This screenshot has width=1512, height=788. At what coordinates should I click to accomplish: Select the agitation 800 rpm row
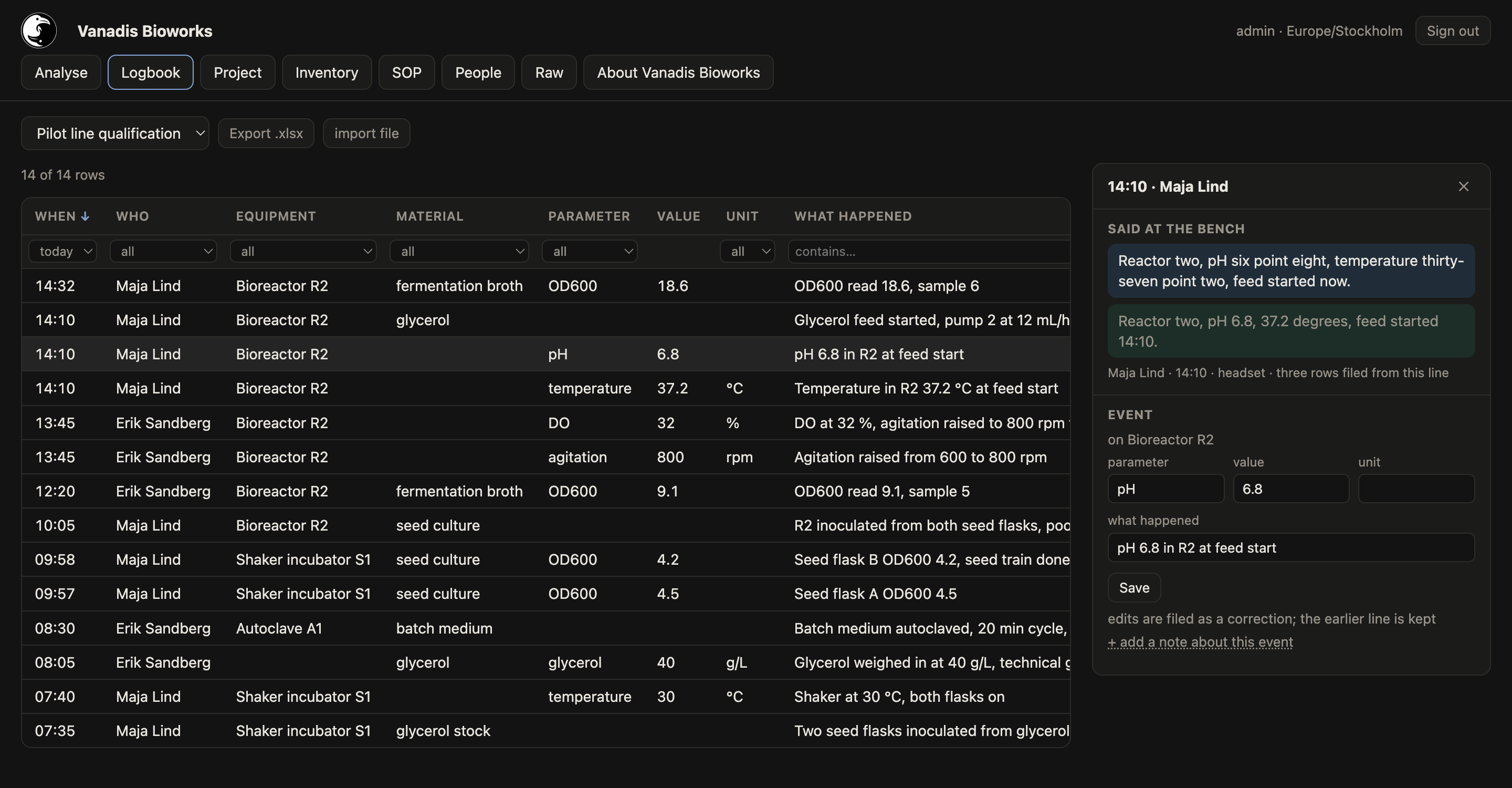pos(546,456)
